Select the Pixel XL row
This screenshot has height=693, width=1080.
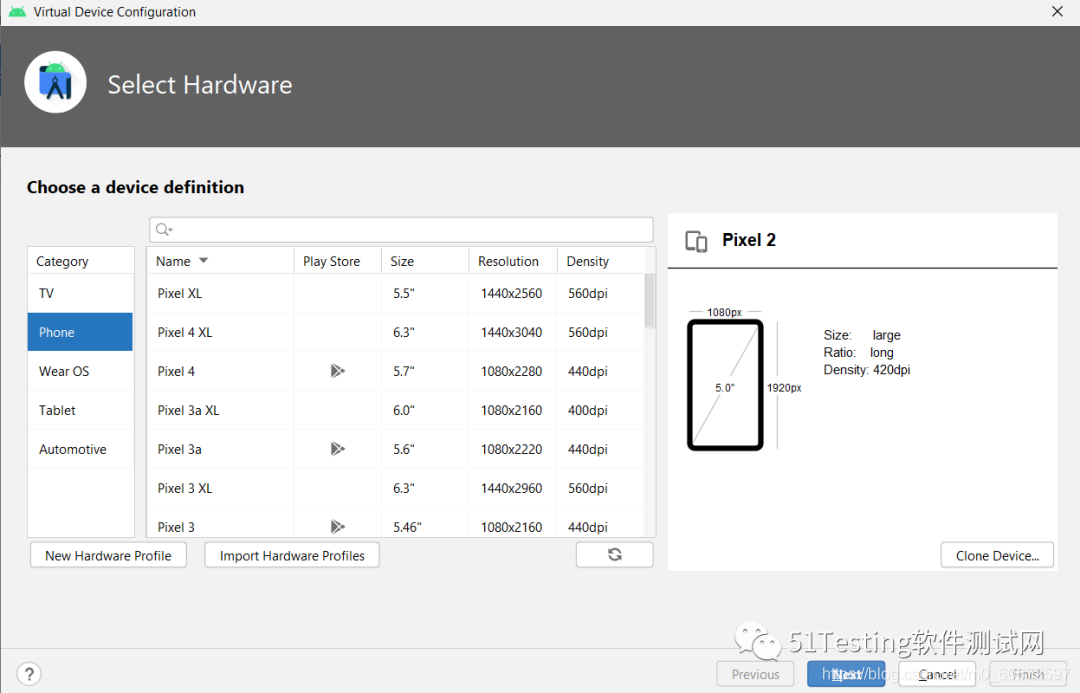[x=395, y=293]
